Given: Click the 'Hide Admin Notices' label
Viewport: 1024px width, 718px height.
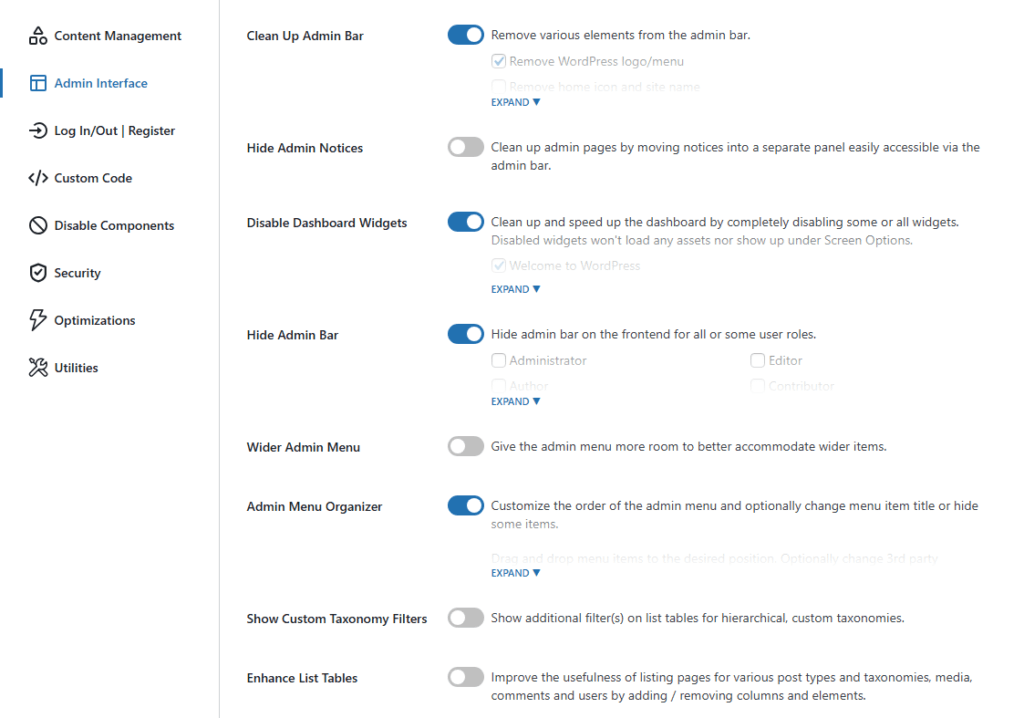Looking at the screenshot, I should [304, 148].
